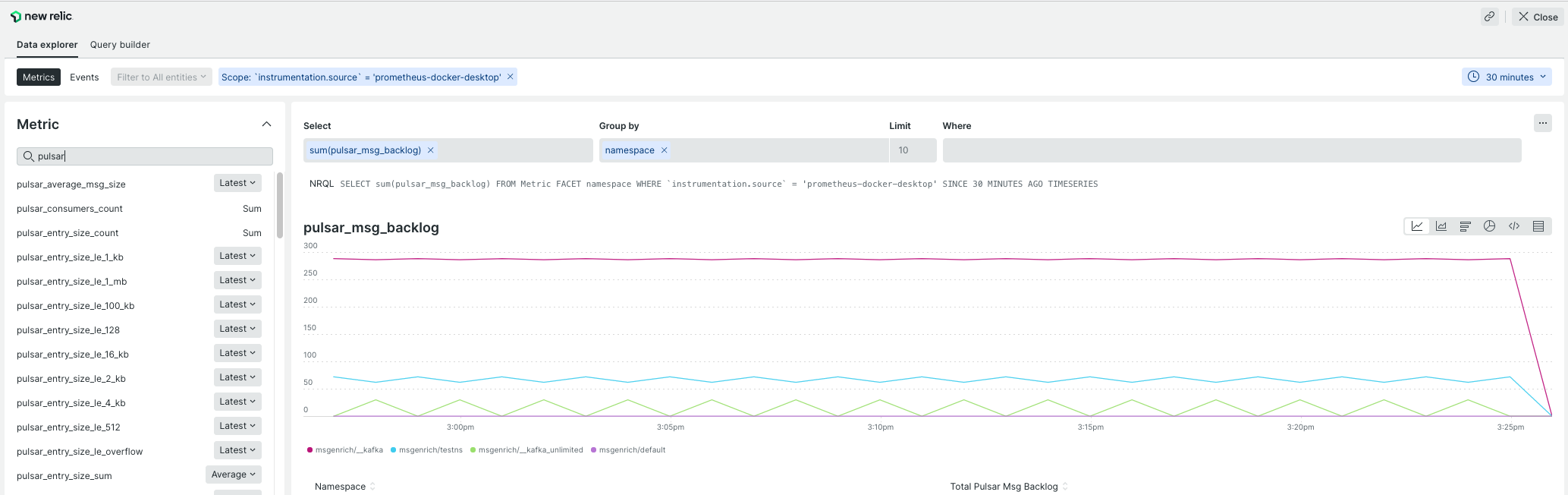Viewport: 1568px width, 495px height.
Task: Open the Query builder tab
Action: point(120,45)
